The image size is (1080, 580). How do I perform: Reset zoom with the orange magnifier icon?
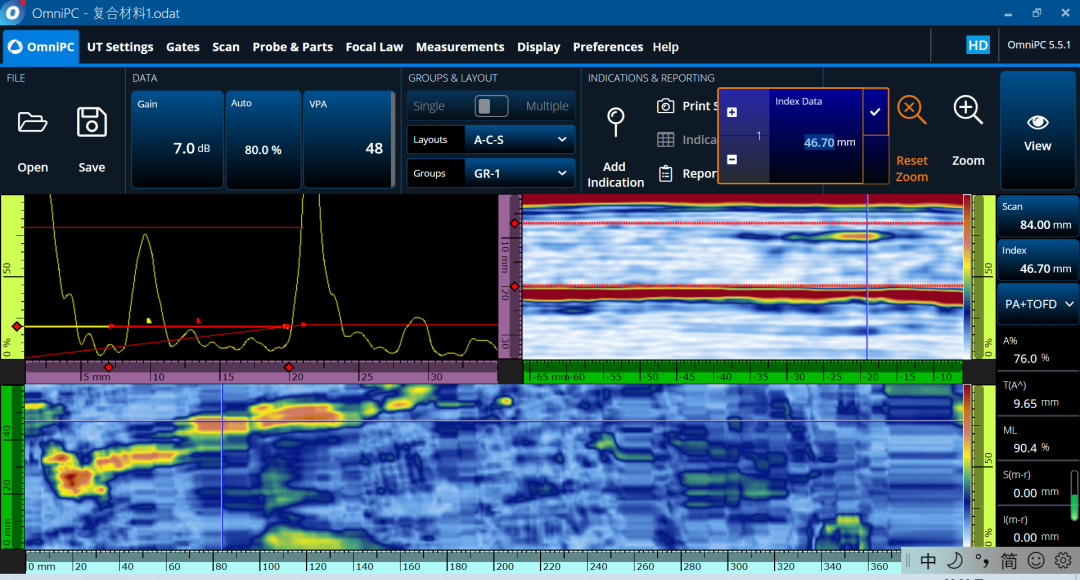pyautogui.click(x=911, y=110)
